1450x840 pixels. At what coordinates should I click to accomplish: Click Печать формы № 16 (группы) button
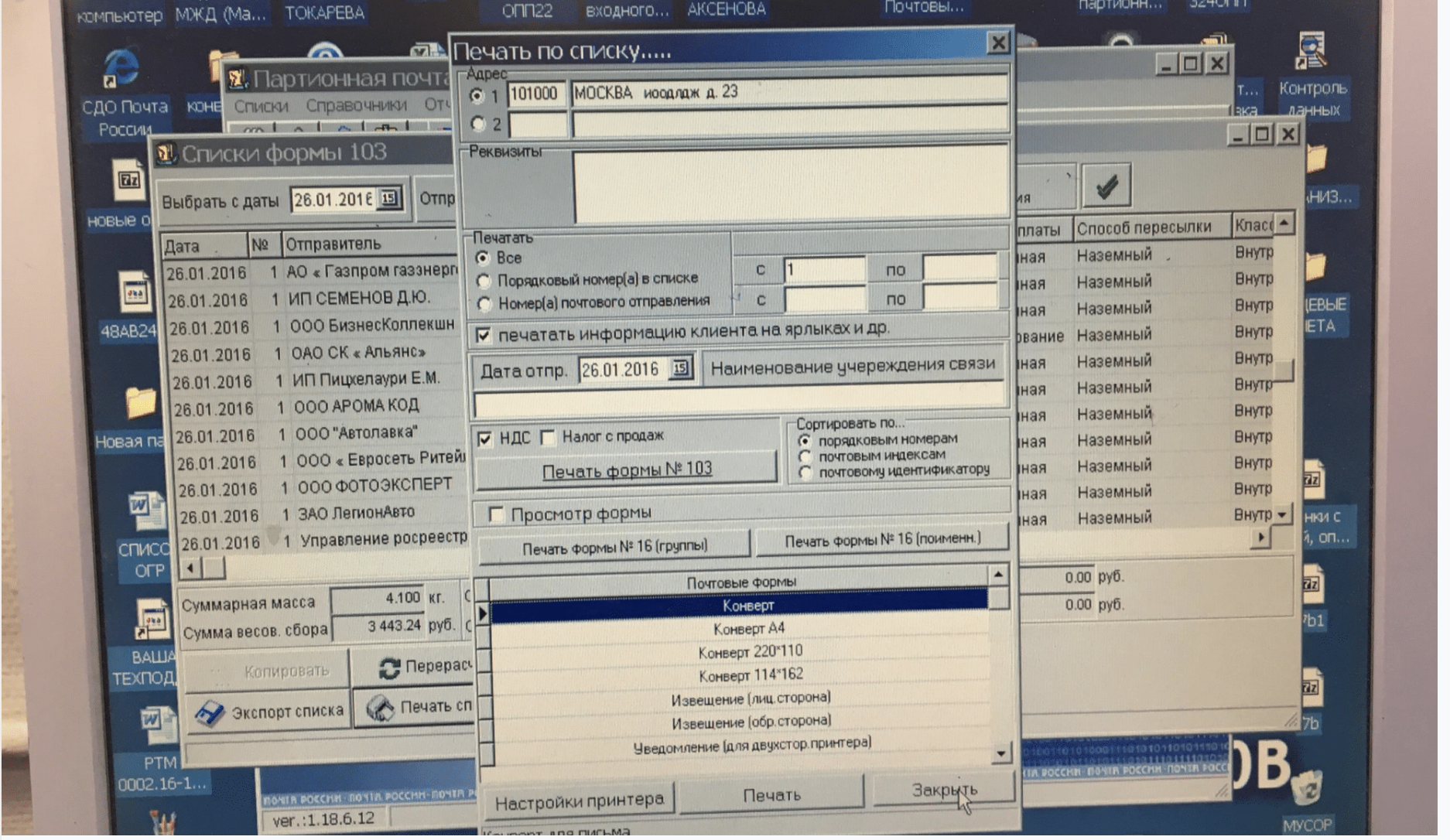point(614,547)
